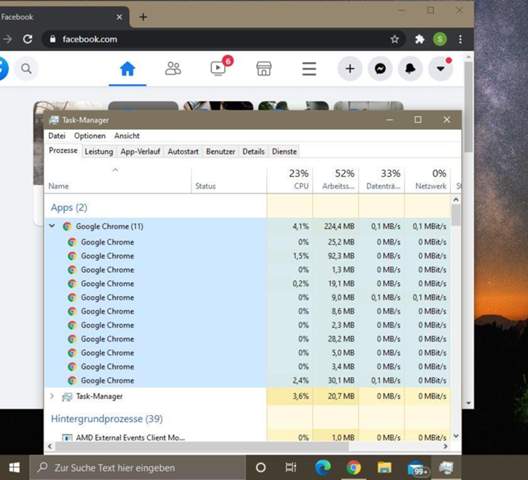Select the Prozesse tab
The height and width of the screenshot is (480, 528).
coord(63,151)
